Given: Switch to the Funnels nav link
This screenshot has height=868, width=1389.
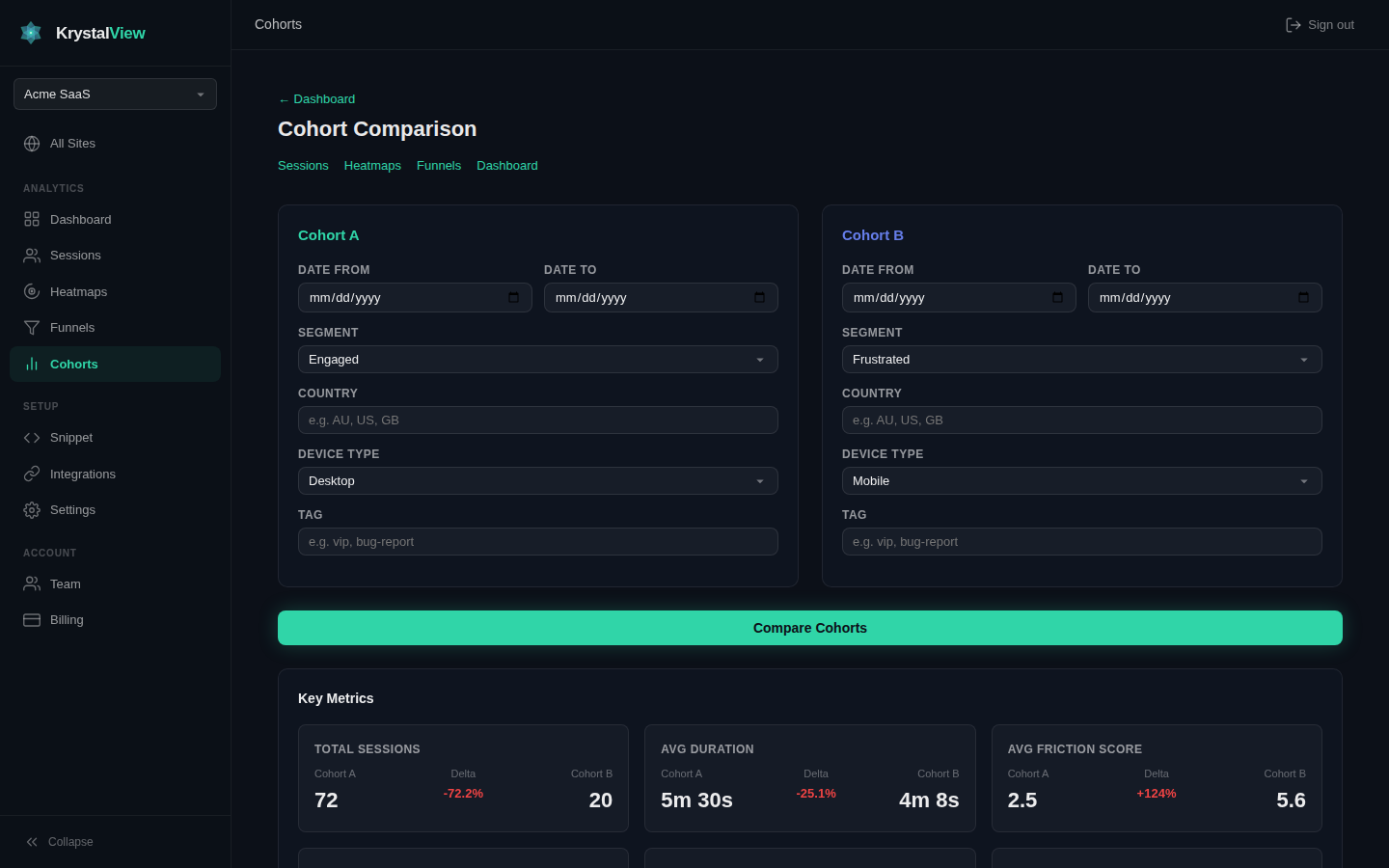Looking at the screenshot, I should click(x=439, y=165).
